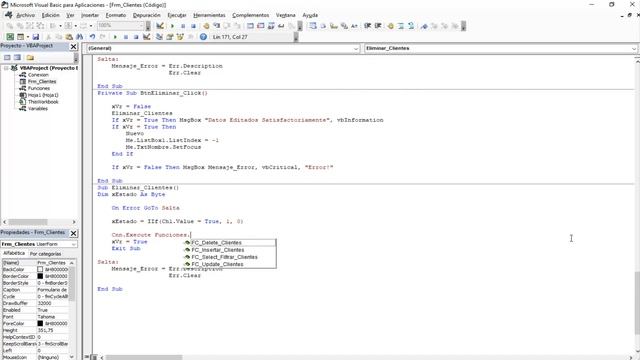Switch to the Alfabética tab

pos(14,253)
